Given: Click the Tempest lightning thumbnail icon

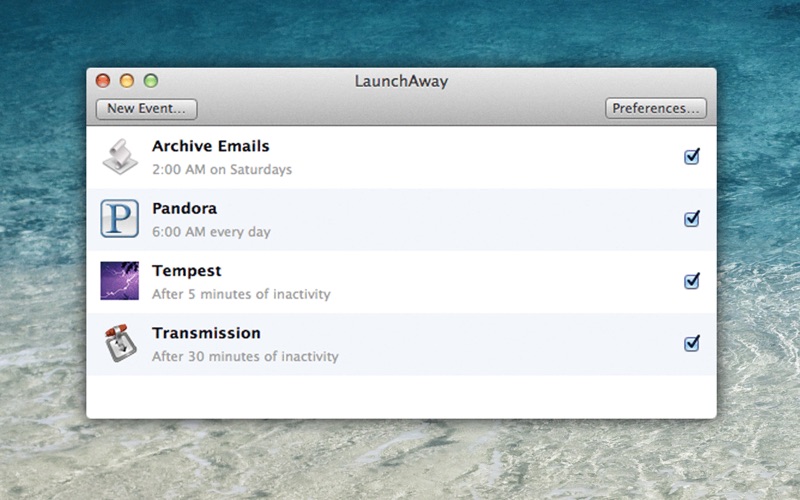Looking at the screenshot, I should (119, 281).
